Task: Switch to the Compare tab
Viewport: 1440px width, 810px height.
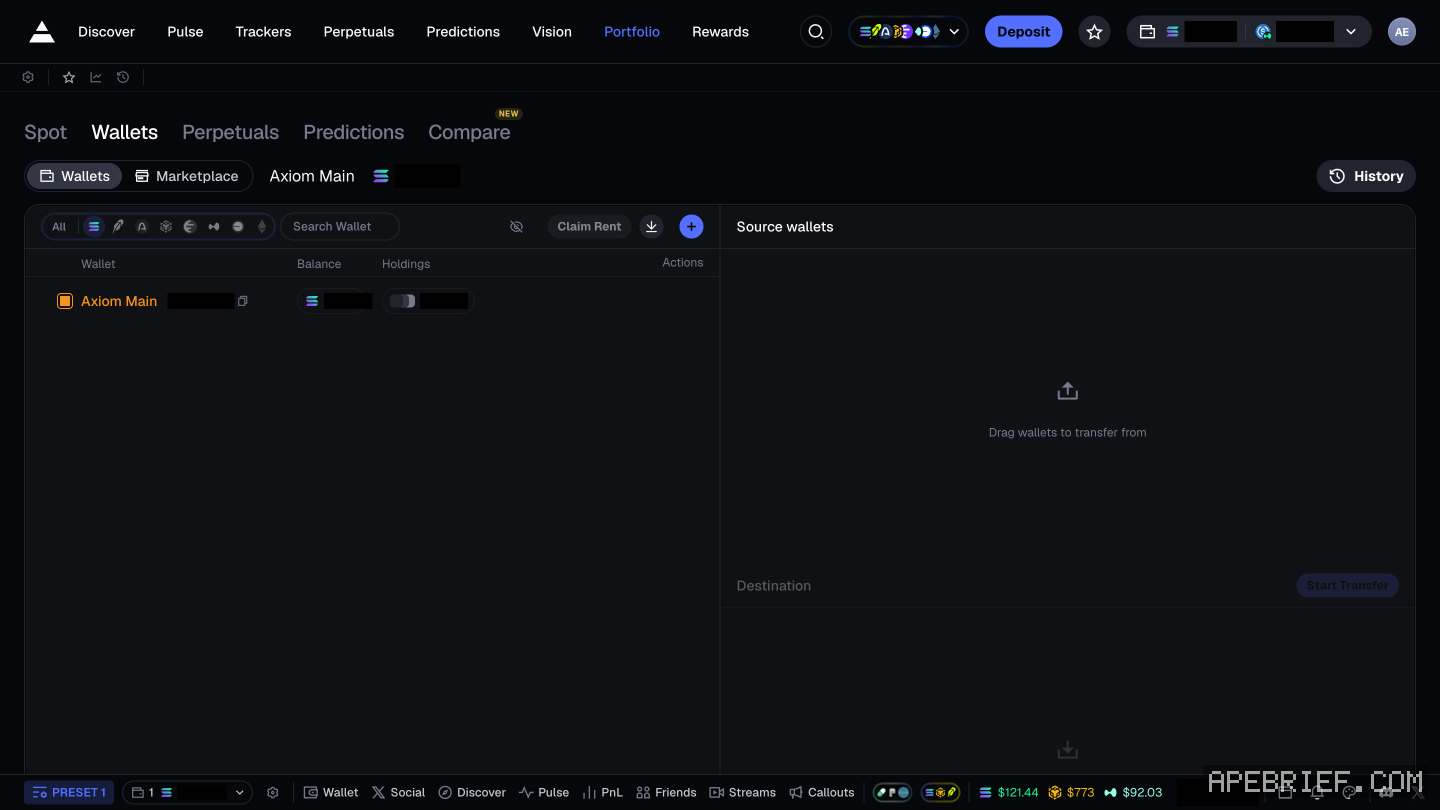Action: click(469, 132)
